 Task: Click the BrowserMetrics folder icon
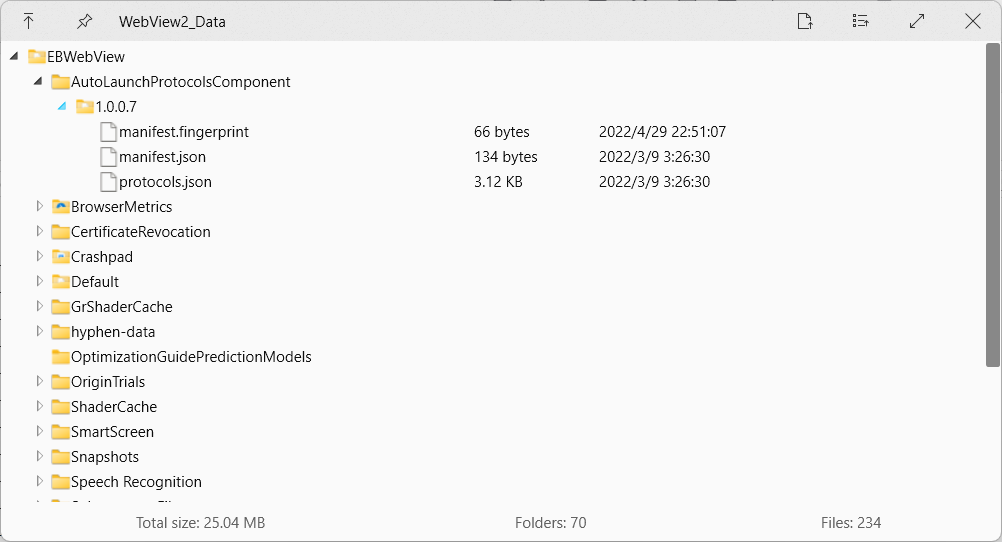(x=60, y=207)
